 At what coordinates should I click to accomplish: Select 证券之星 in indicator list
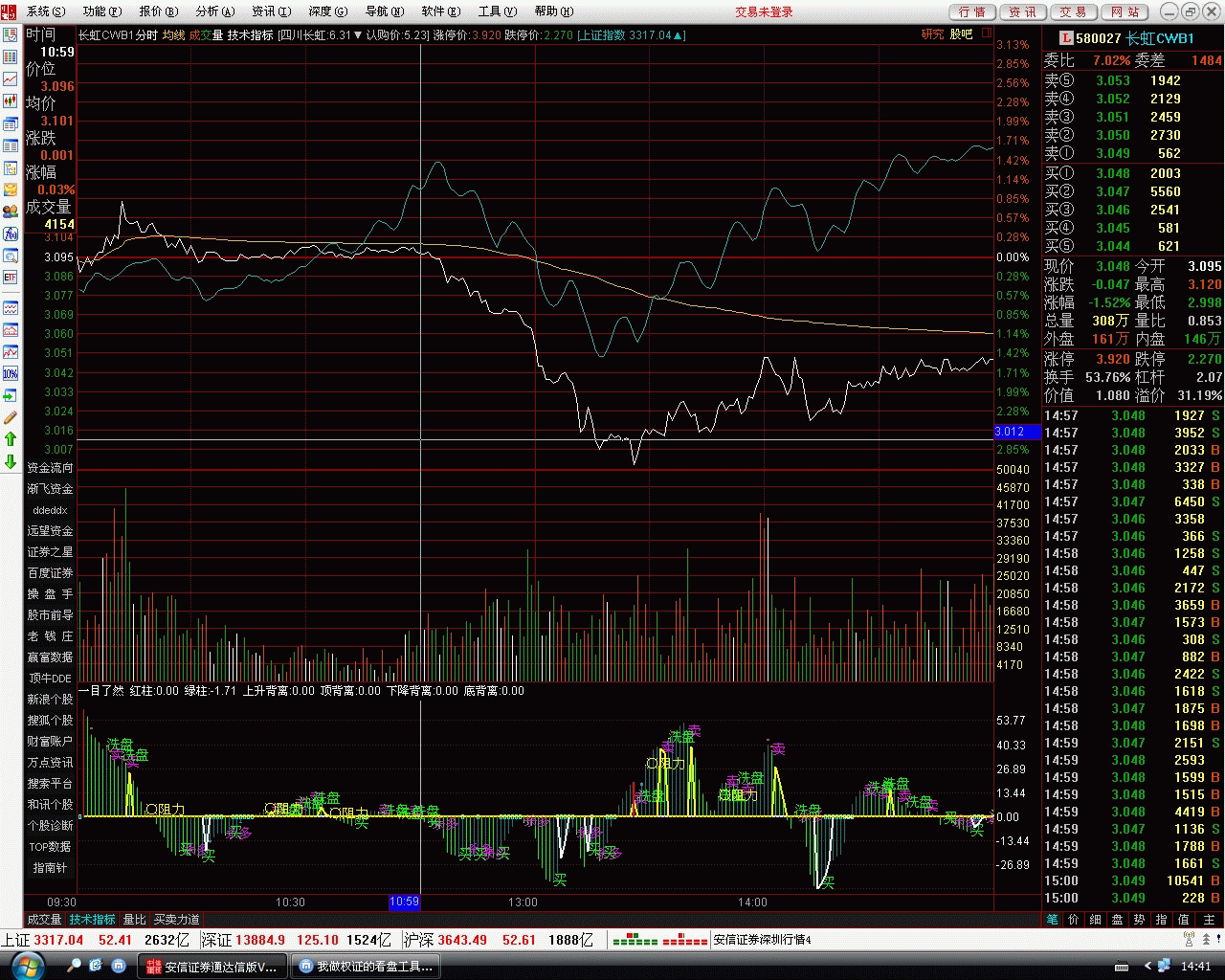coord(50,552)
